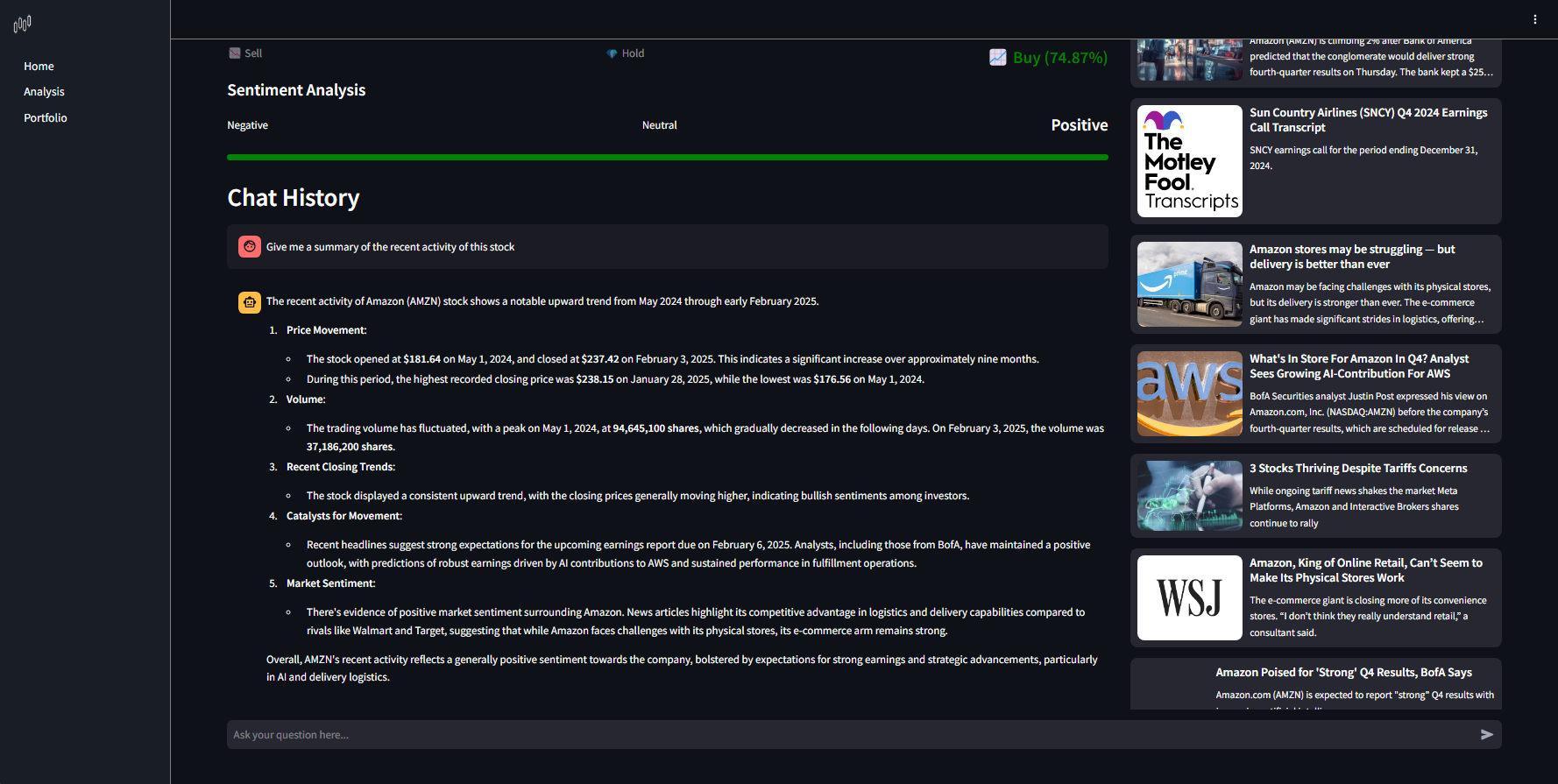Click the user avatar icon in chat
Screen dimensions: 1558x784
click(x=250, y=247)
